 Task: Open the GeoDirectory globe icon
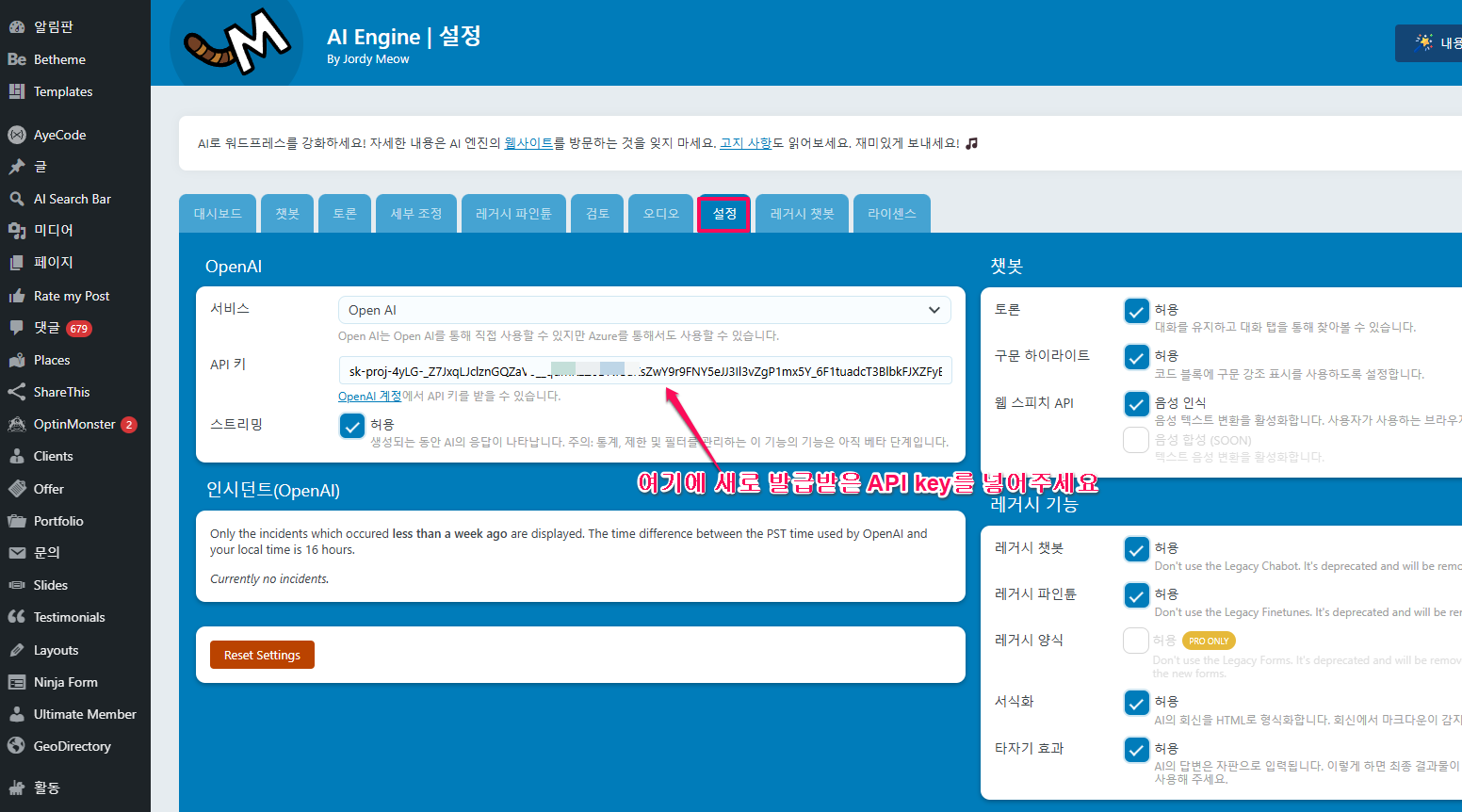click(x=17, y=746)
